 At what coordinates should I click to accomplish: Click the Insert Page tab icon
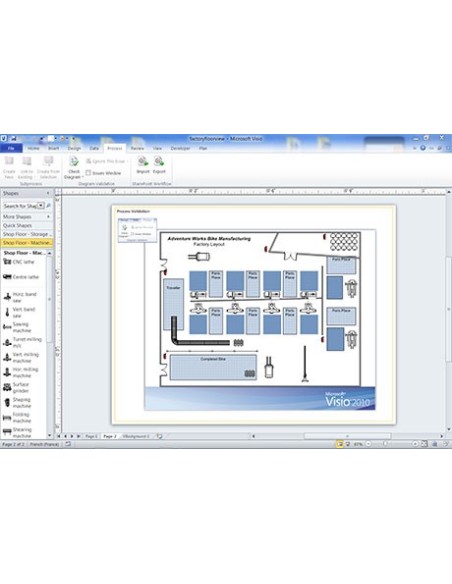[159, 436]
